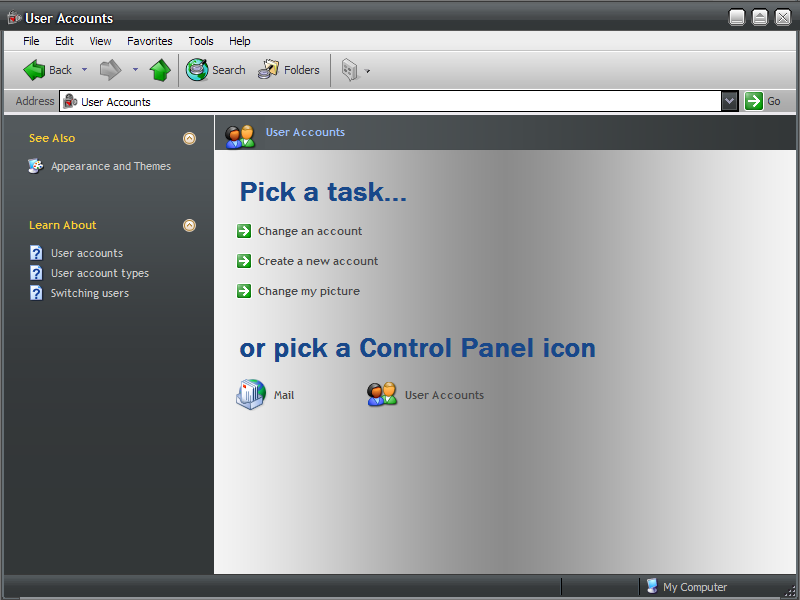Image resolution: width=800 pixels, height=600 pixels.
Task: Click the Go button beside address bar
Action: (x=764, y=101)
